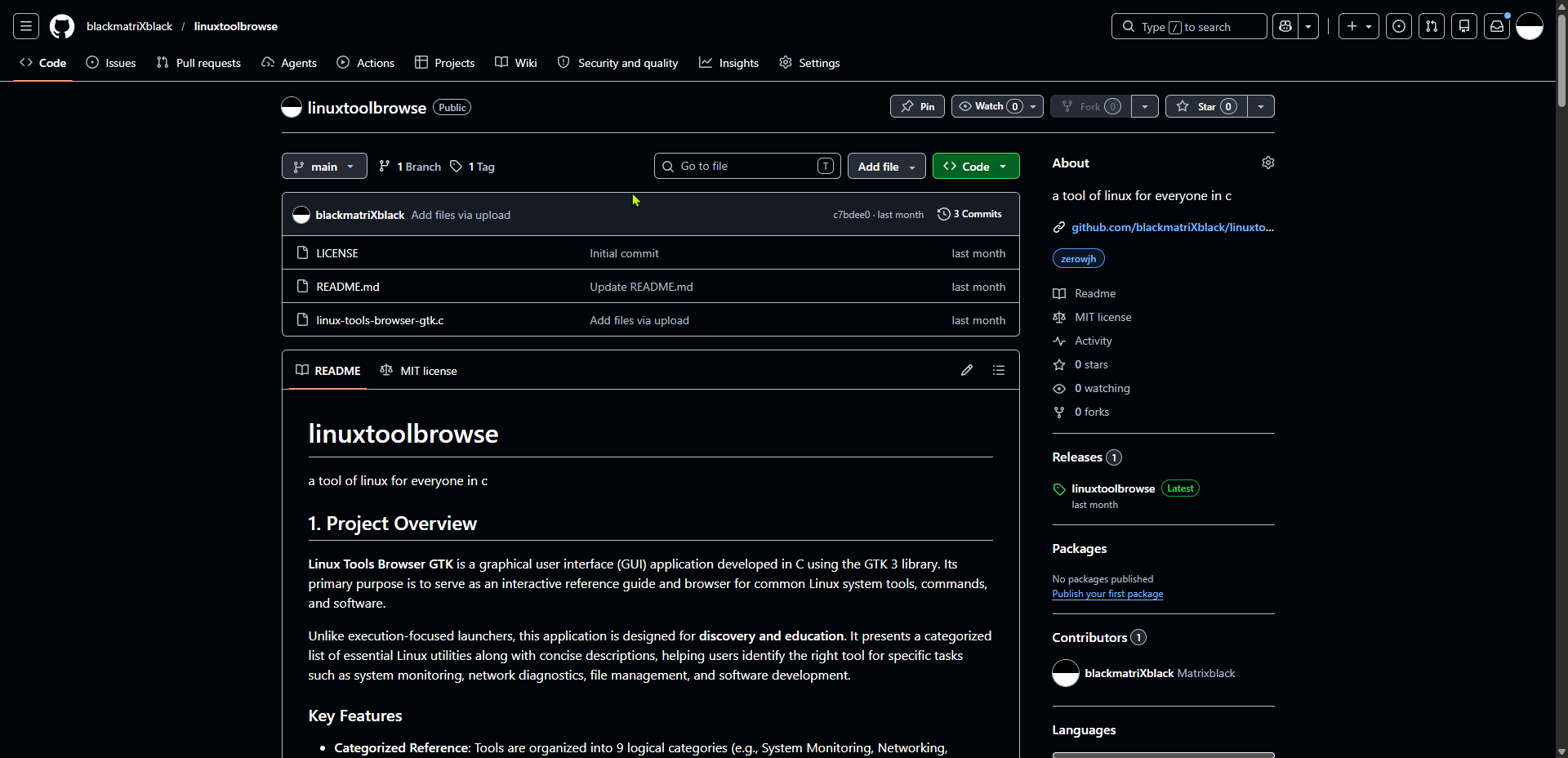Open Security and quality tab
This screenshot has width=1568, height=758.
pos(617,63)
